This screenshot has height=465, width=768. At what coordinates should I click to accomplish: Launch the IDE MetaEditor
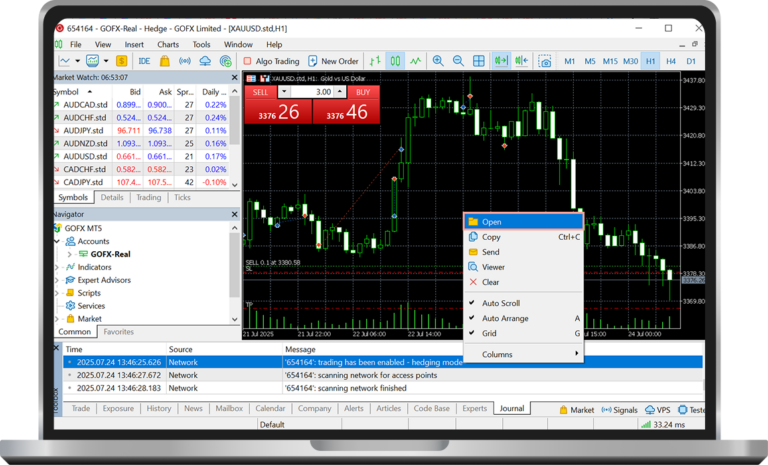click(x=144, y=61)
